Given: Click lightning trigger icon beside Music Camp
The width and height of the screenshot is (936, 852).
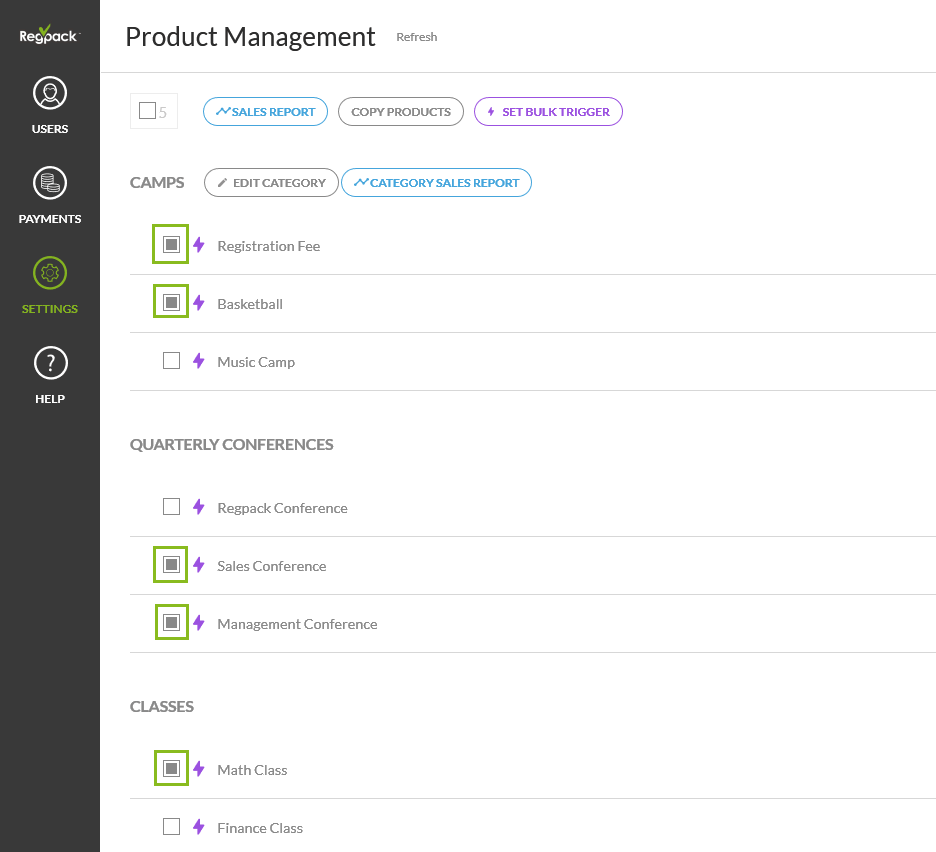Looking at the screenshot, I should [198, 361].
